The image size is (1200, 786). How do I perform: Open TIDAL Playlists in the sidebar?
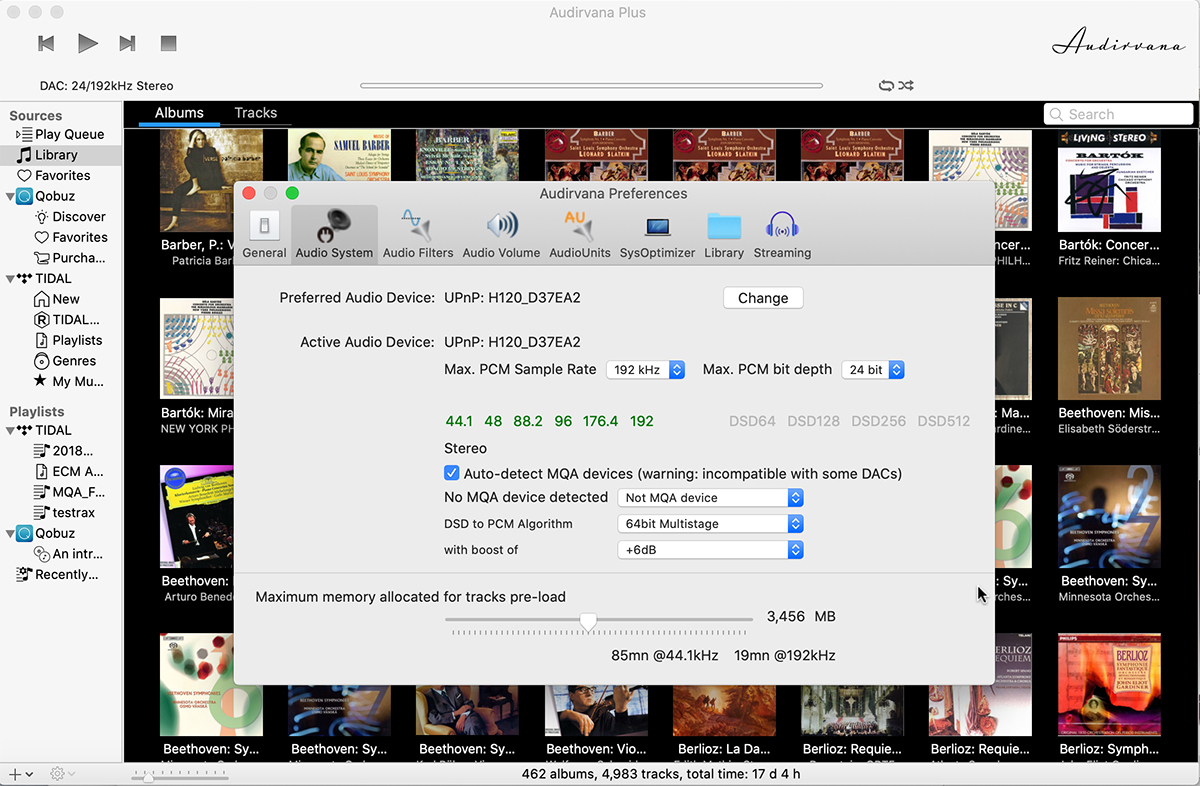click(77, 341)
